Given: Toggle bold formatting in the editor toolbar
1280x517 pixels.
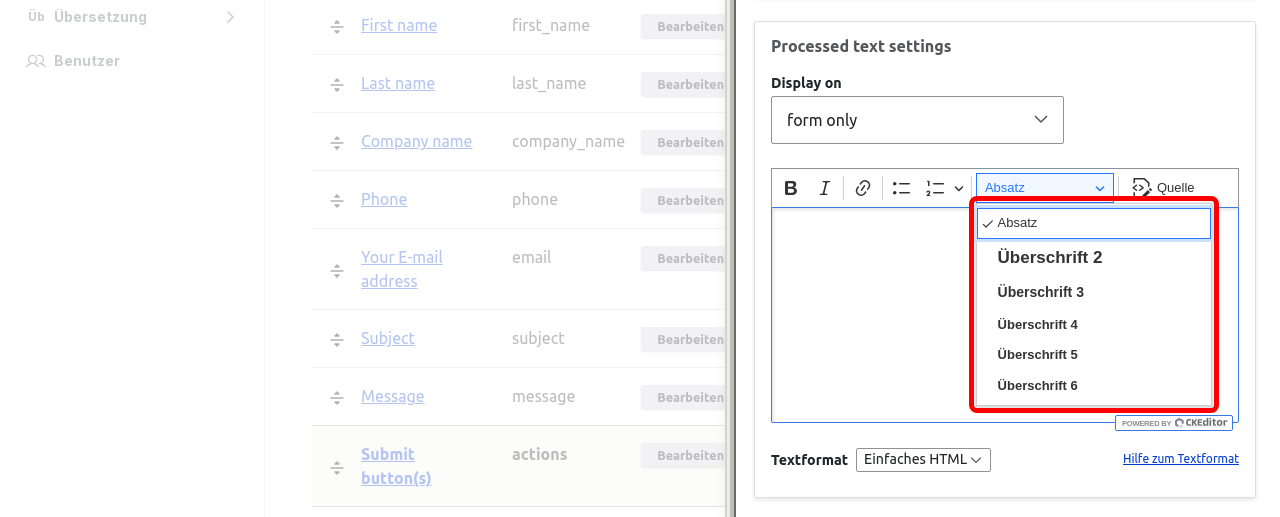Looking at the screenshot, I should pos(790,188).
